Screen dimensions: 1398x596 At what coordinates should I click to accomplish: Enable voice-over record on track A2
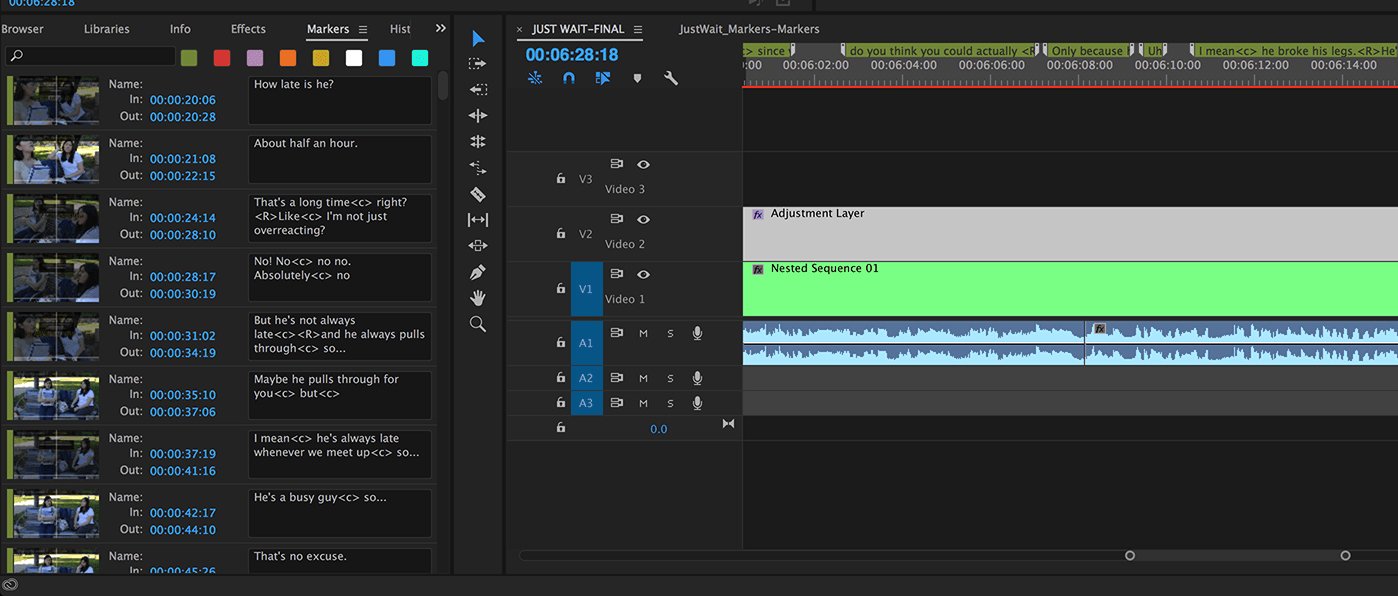[x=697, y=378]
